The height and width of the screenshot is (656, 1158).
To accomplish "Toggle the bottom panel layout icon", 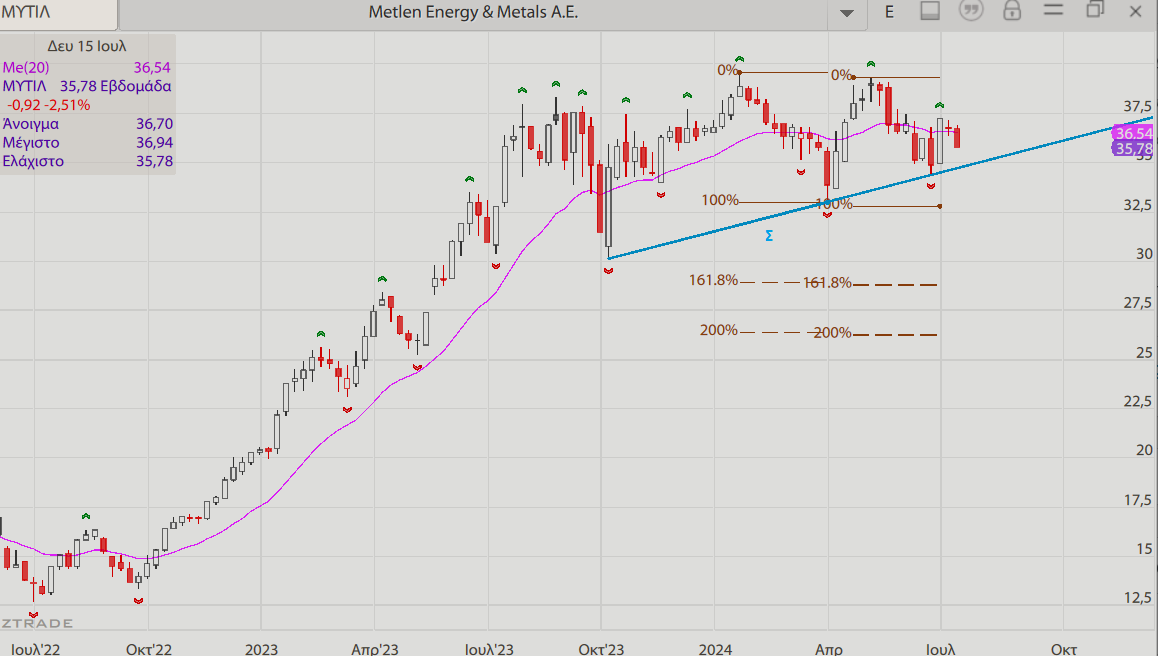I will click(x=930, y=11).
